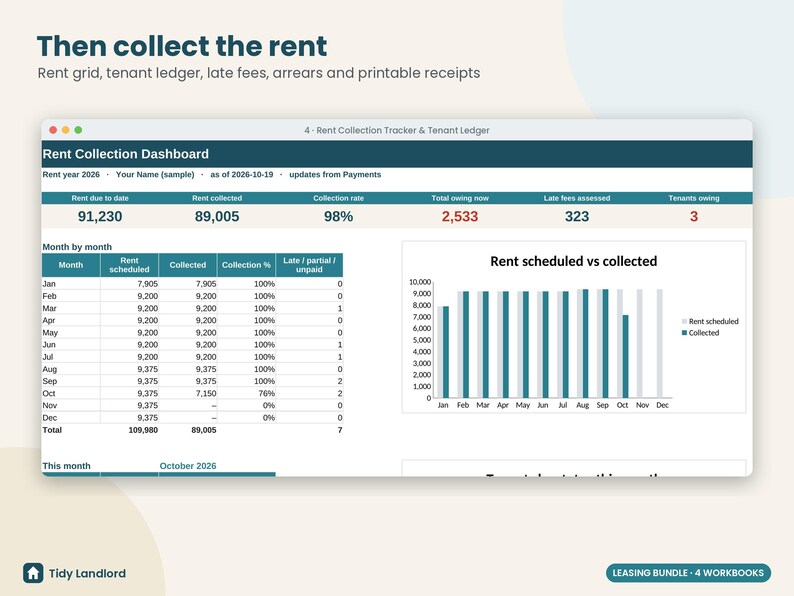The height and width of the screenshot is (596, 794).
Task: Click the Collection % column header
Action: 246,265
